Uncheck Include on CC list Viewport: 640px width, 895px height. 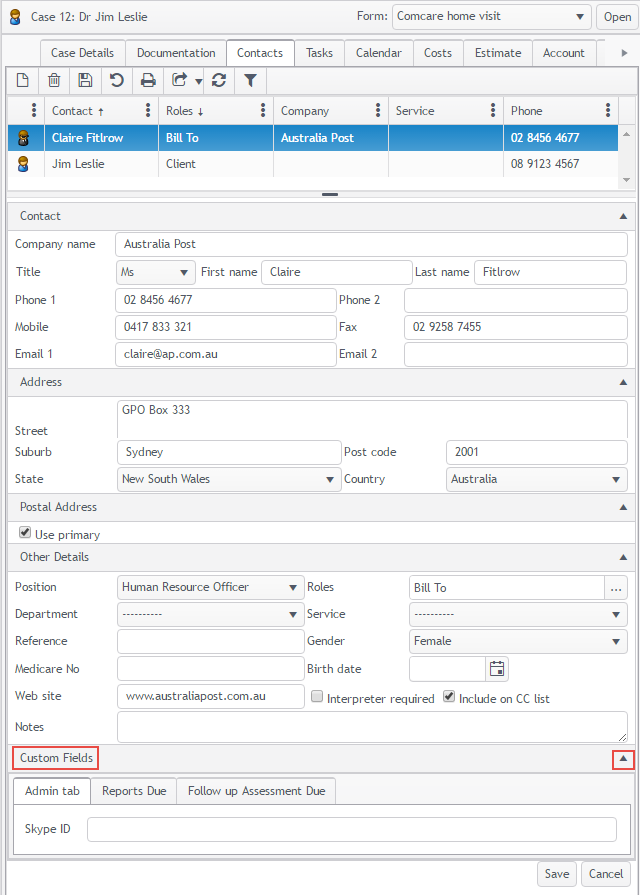point(449,697)
